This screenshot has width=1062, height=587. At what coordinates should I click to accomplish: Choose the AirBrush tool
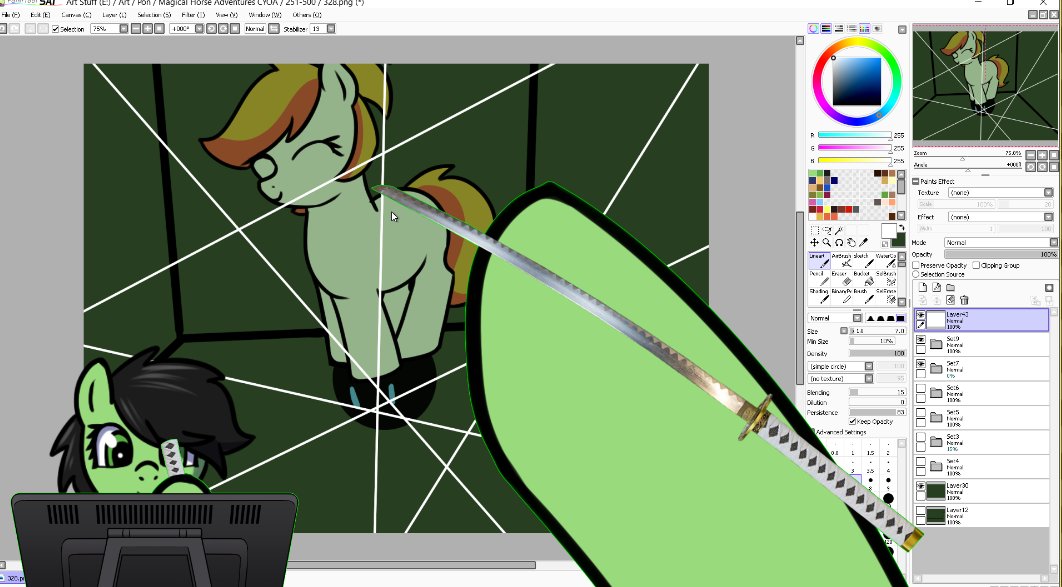coord(841,260)
